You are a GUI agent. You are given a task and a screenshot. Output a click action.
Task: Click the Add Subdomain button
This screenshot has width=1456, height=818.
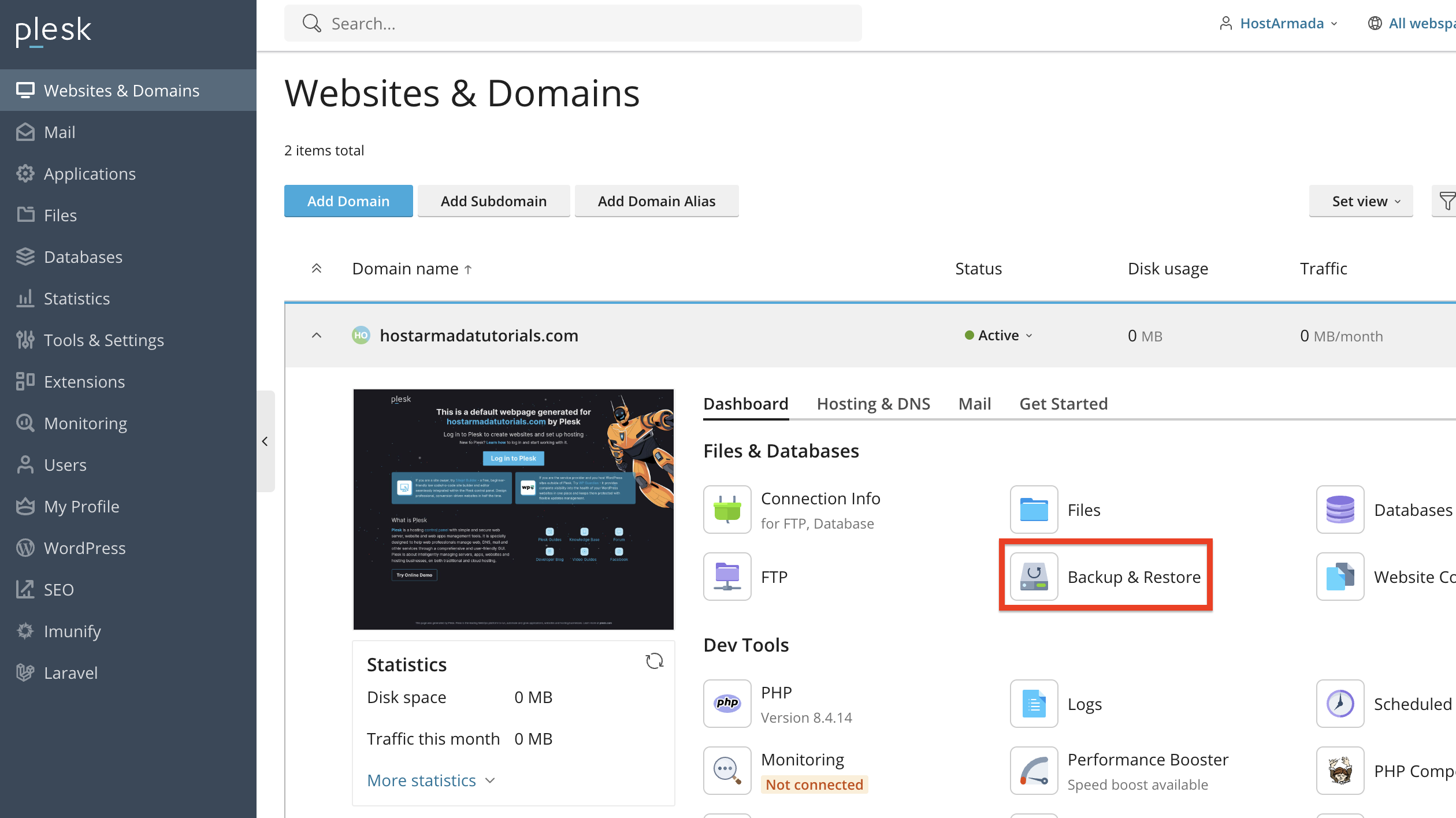coord(494,201)
